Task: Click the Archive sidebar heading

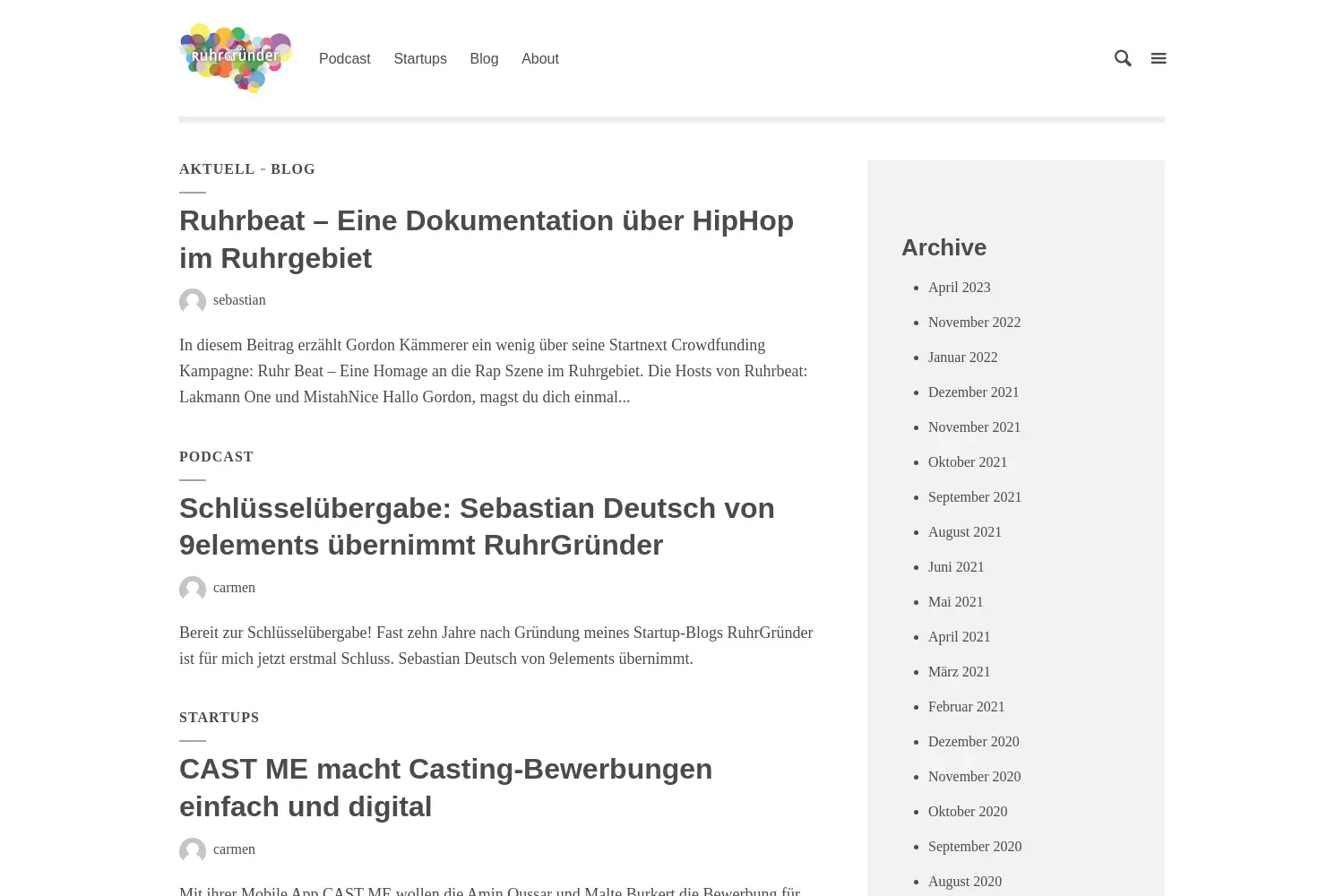Action: (943, 247)
